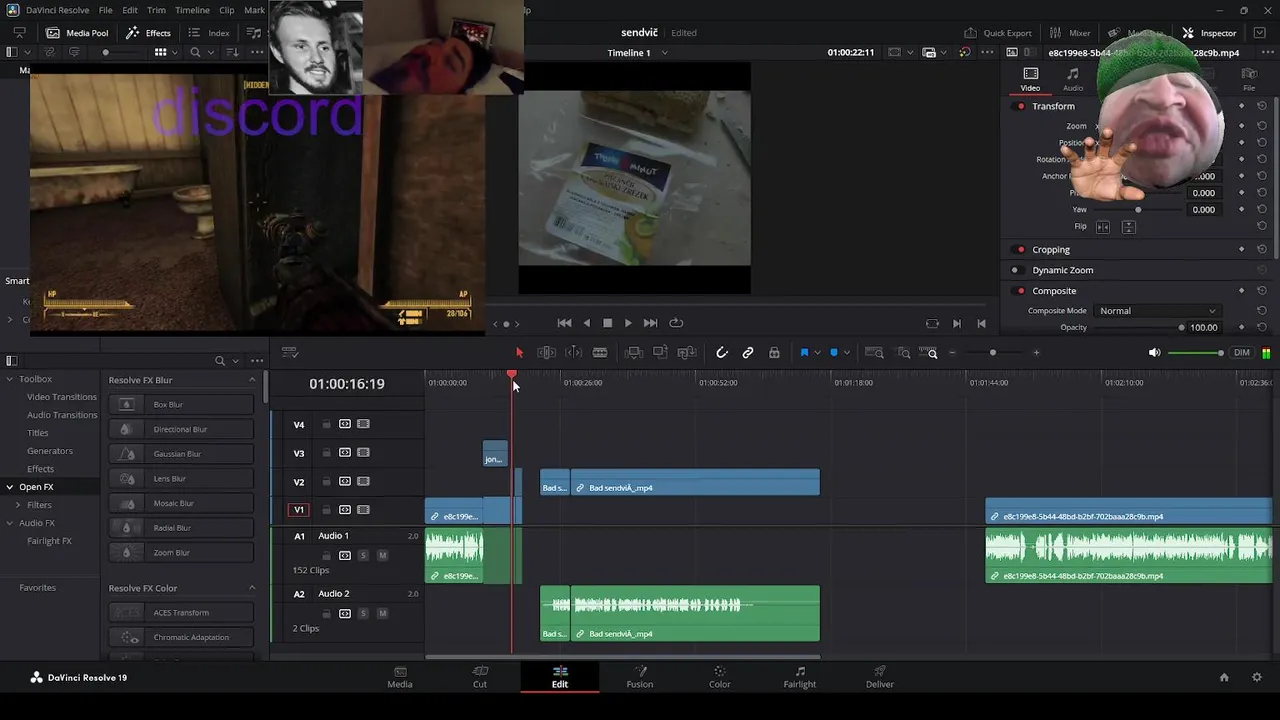The width and height of the screenshot is (1280, 720).
Task: Add a blue flag to the clip
Action: click(x=804, y=352)
